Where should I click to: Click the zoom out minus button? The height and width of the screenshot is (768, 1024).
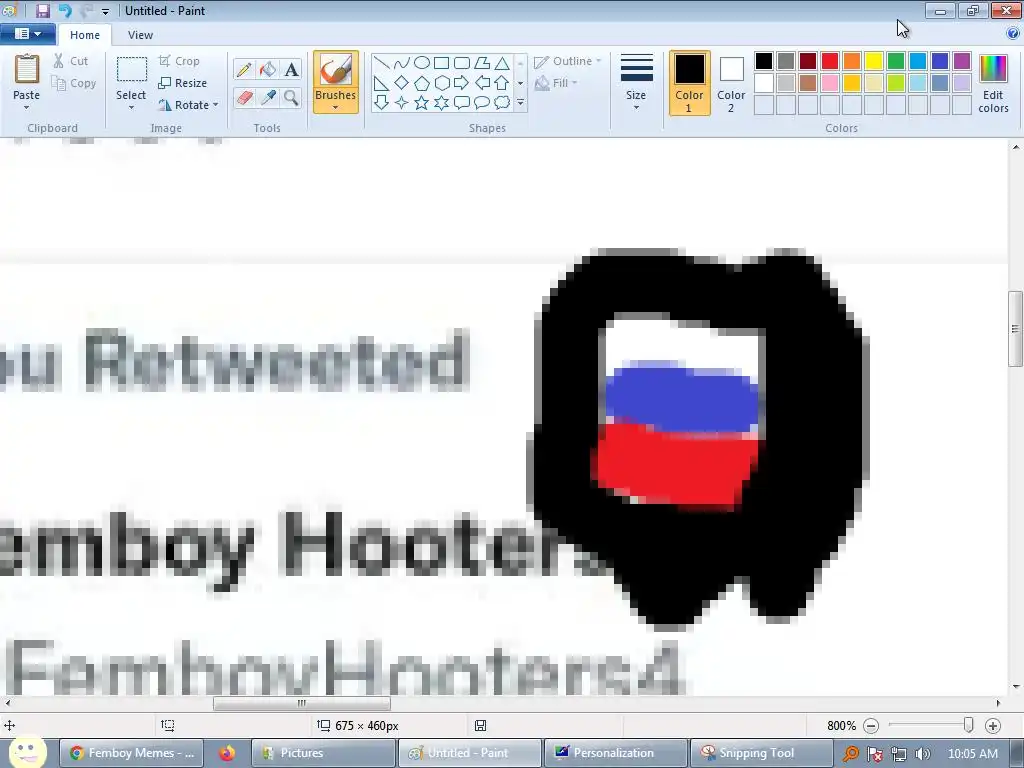click(871, 726)
